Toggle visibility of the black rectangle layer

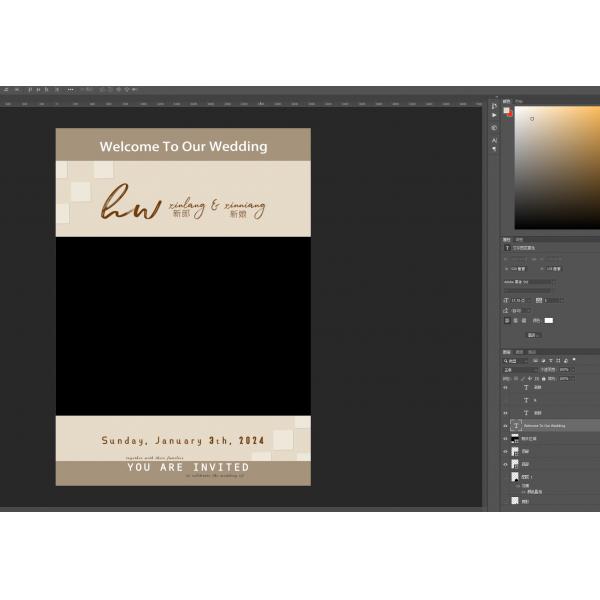505,438
